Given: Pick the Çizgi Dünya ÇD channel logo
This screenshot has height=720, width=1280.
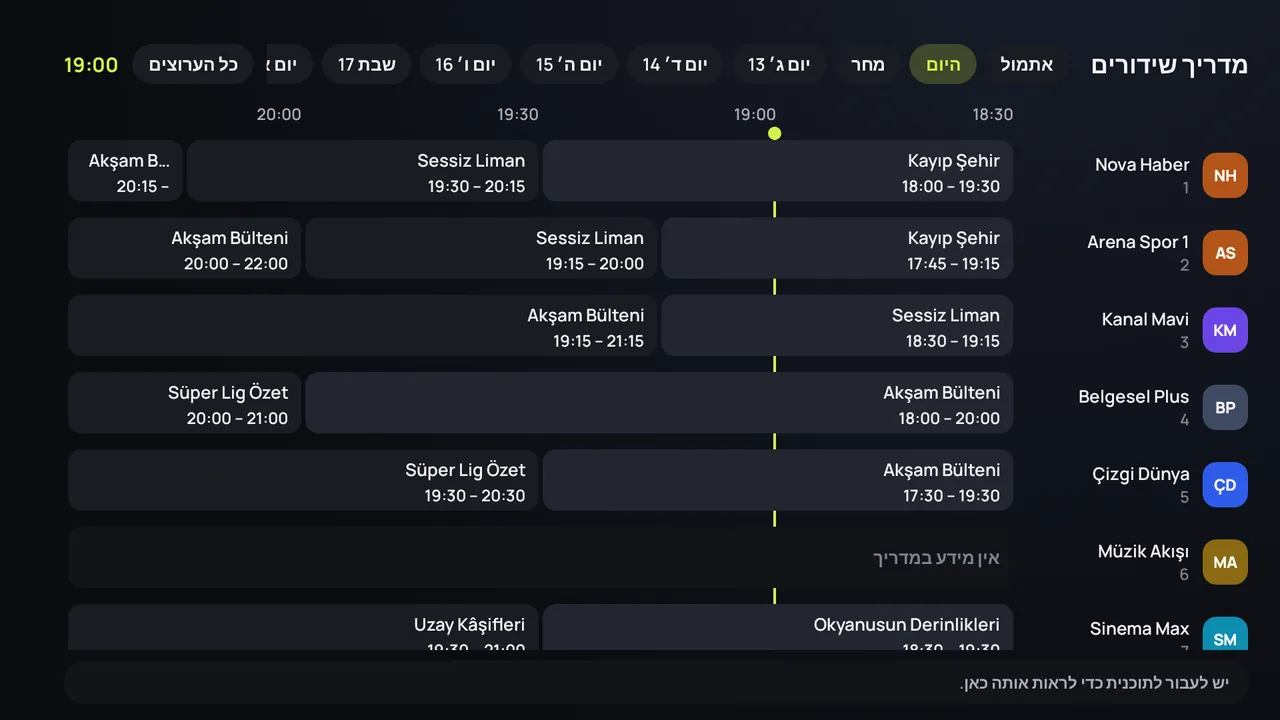Looking at the screenshot, I should coord(1225,485).
